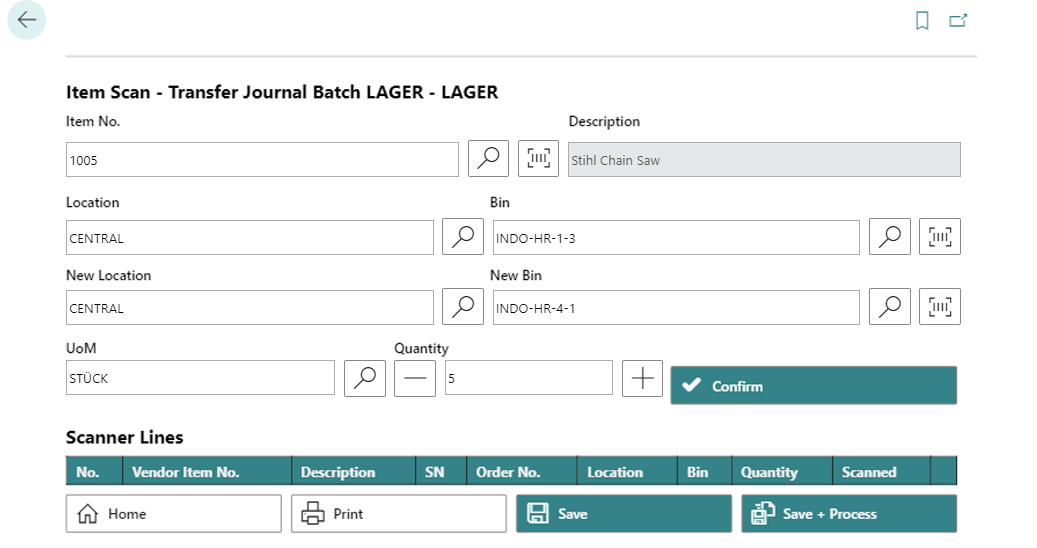Go back with the arrow icon
This screenshot has width=1037, height=548.
pos(26,20)
